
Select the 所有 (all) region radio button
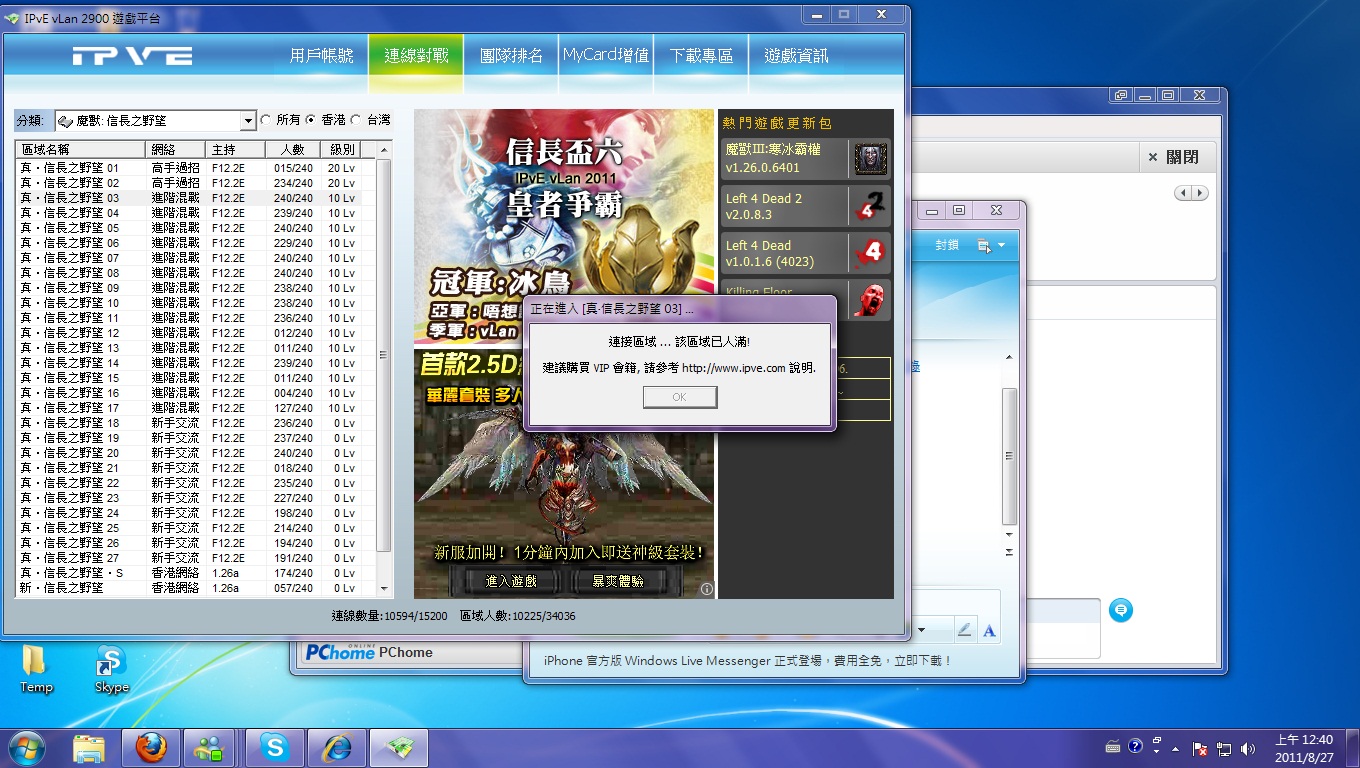click(x=265, y=120)
